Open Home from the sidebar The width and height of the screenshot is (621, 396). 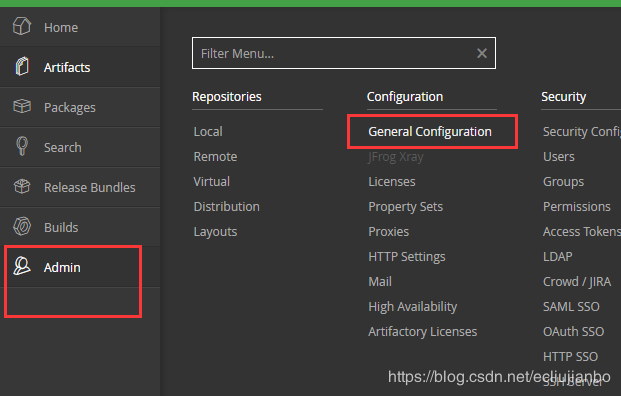[x=61, y=28]
